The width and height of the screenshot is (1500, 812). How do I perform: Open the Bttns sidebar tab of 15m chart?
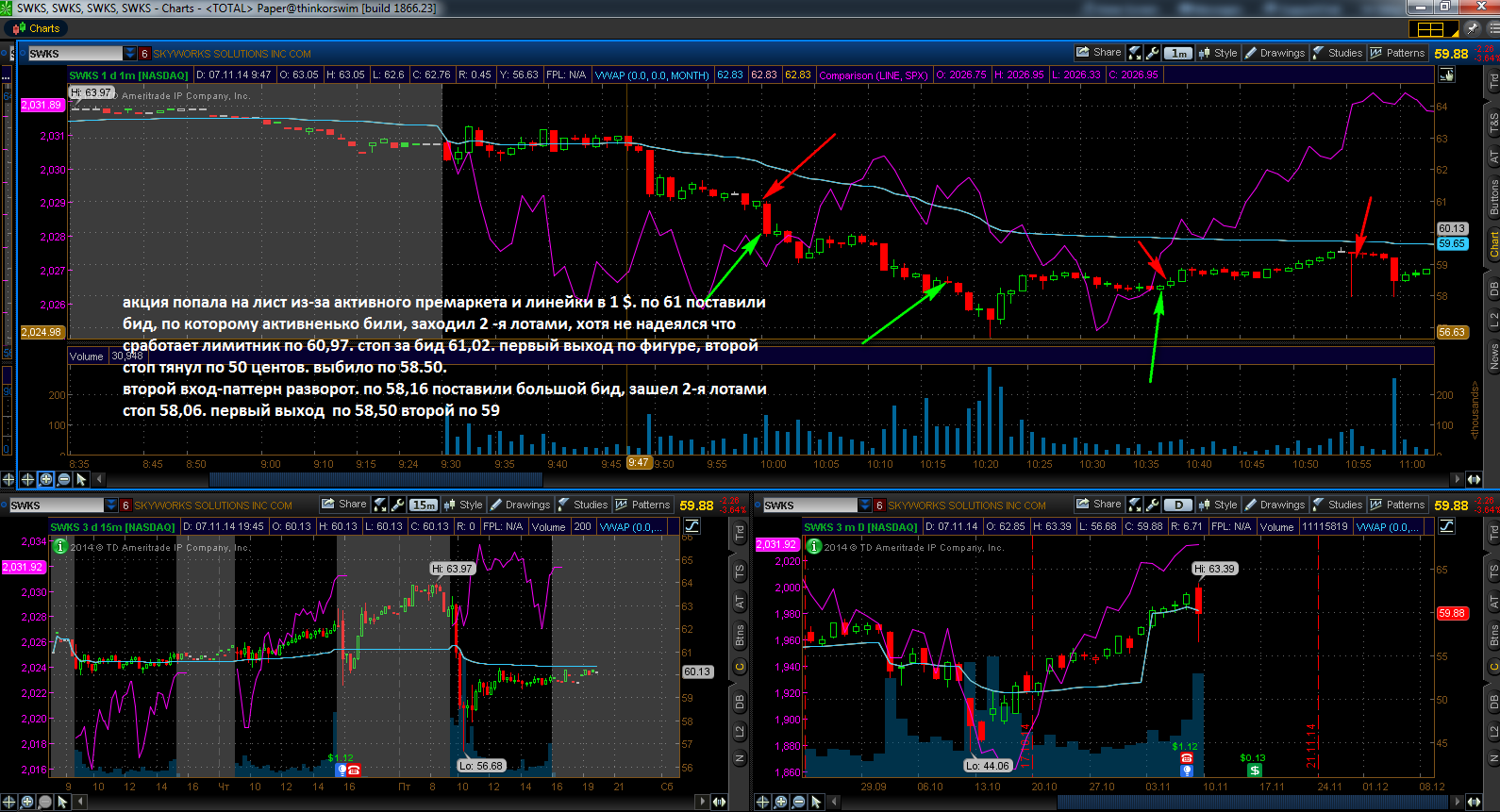(740, 635)
